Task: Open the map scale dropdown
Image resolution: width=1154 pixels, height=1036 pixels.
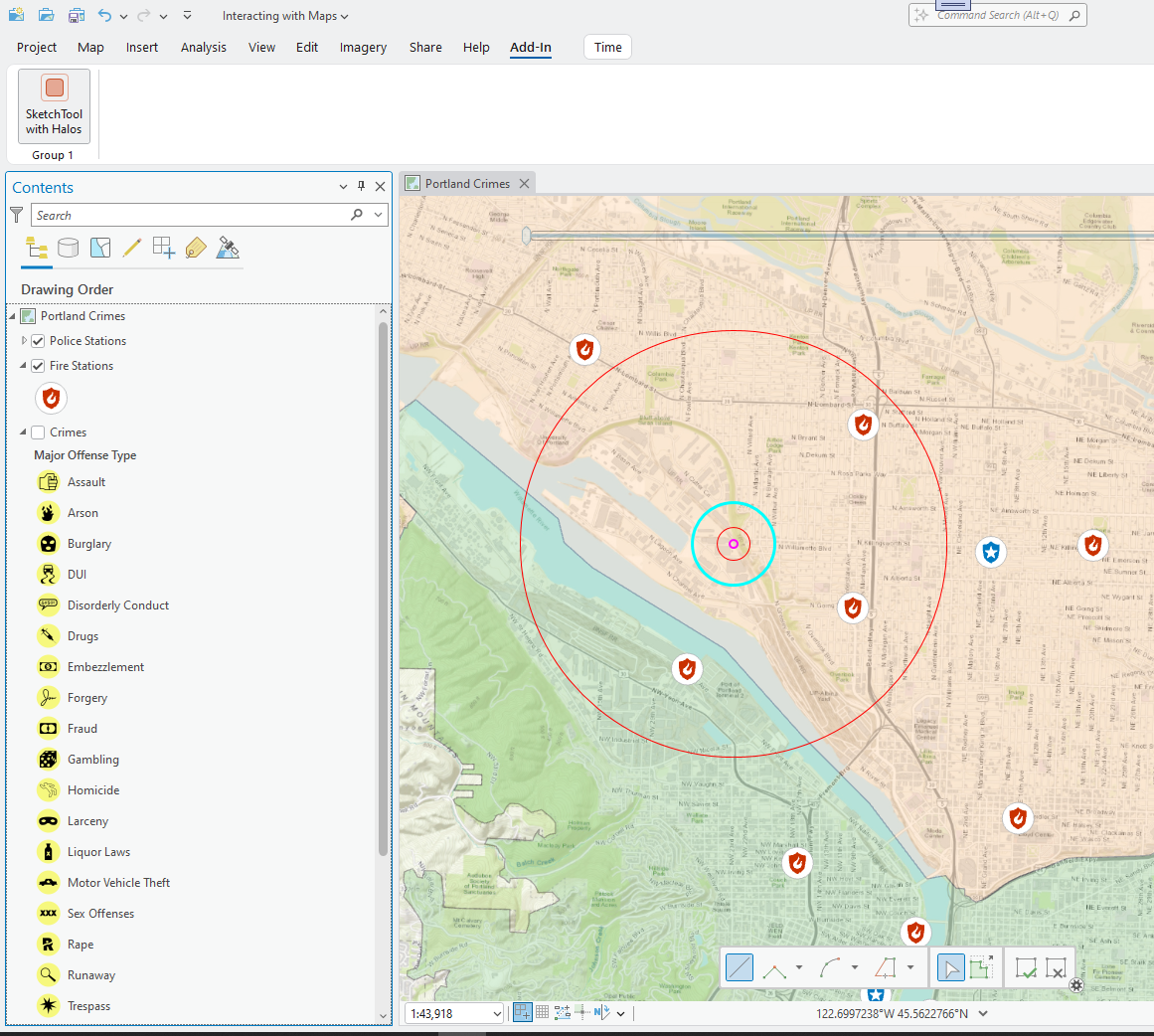Action: click(497, 1013)
